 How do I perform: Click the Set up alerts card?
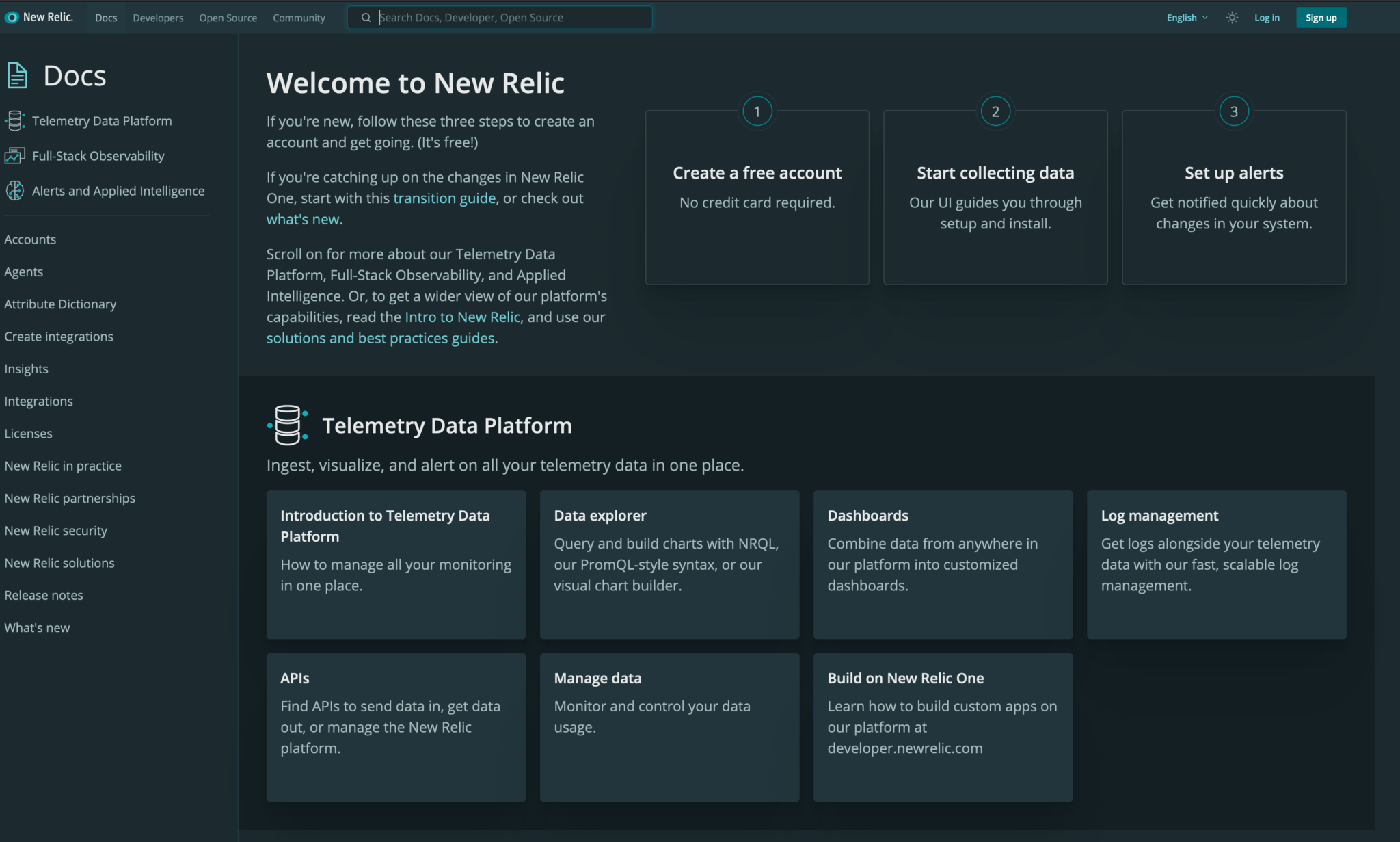tap(1234, 197)
